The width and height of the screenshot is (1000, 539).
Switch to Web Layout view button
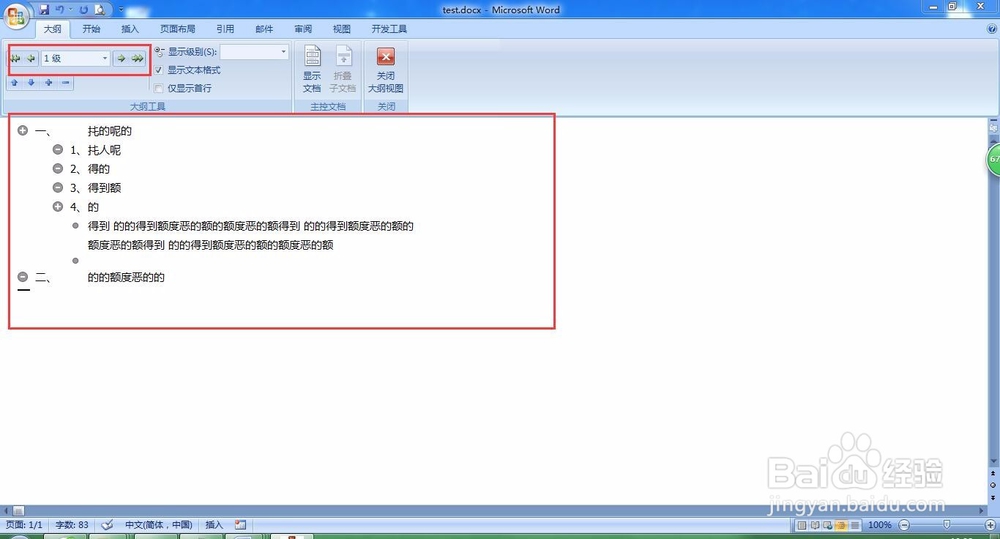(828, 525)
